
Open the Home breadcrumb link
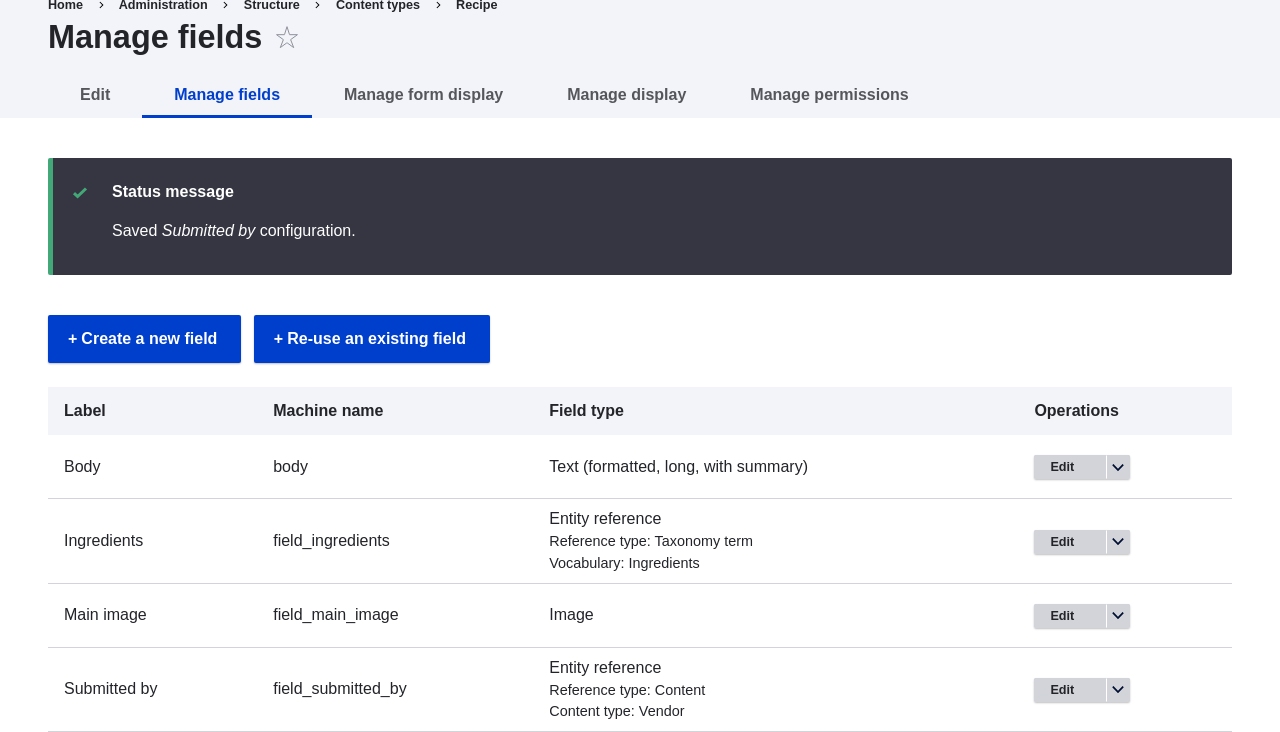[65, 4]
